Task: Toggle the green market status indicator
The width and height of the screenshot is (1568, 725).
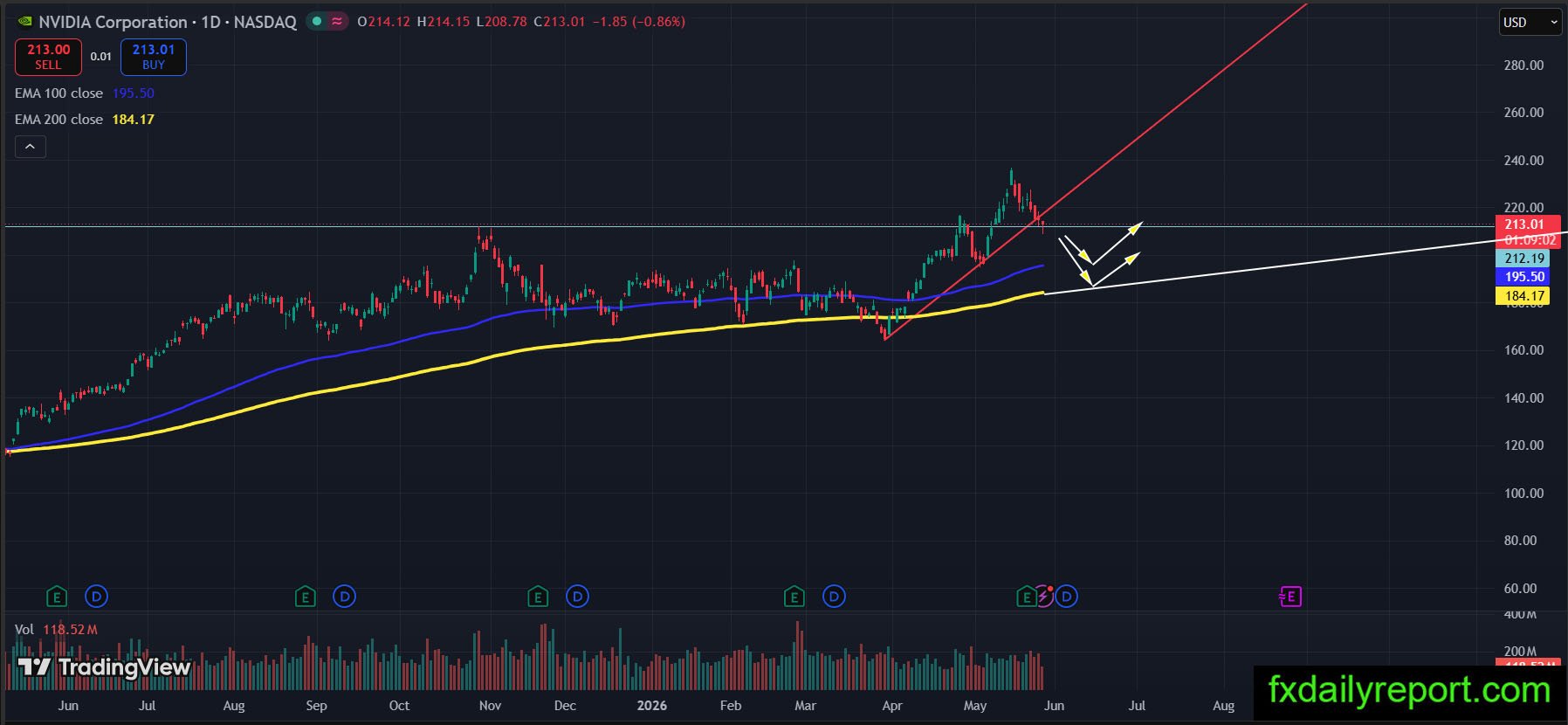Action: pyautogui.click(x=316, y=21)
